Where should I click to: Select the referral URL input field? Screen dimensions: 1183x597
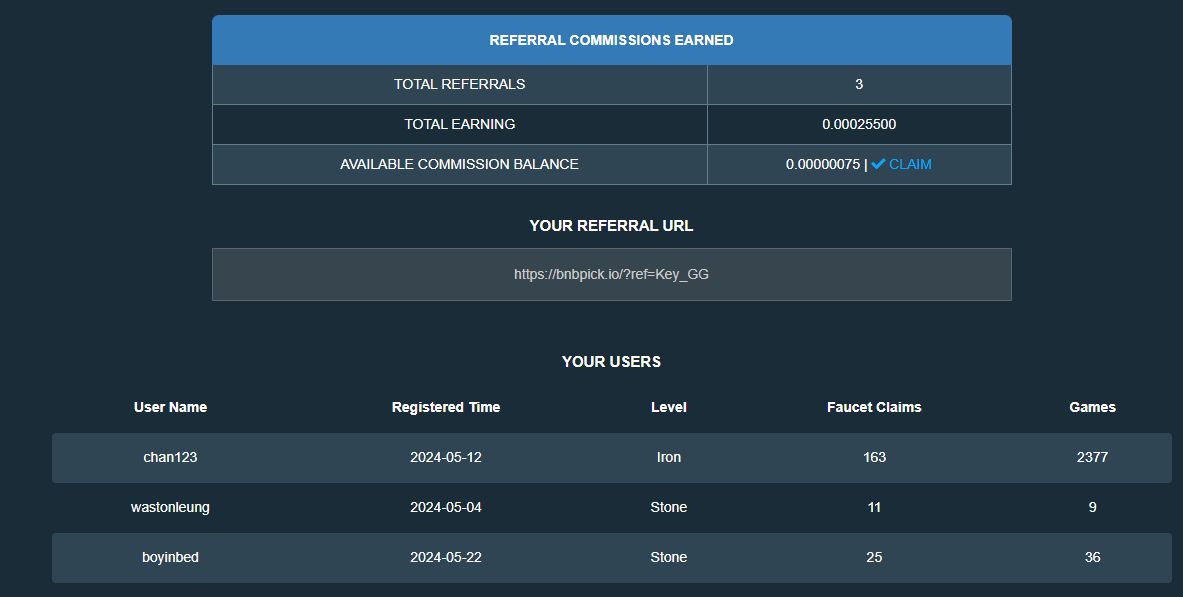(611, 274)
